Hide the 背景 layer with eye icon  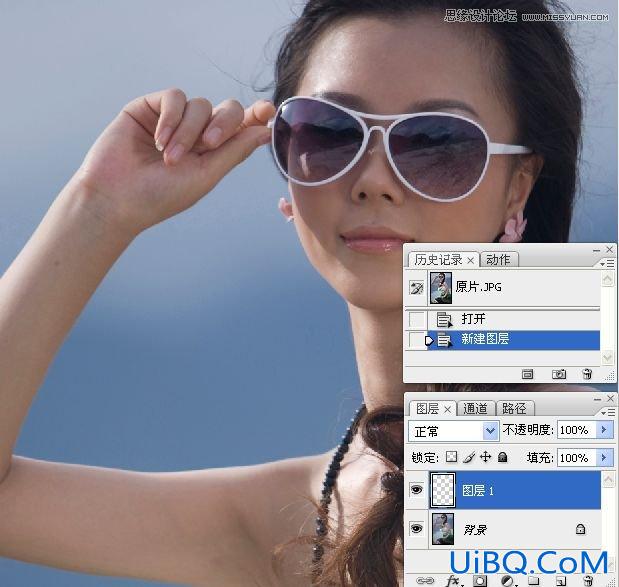coord(416,528)
